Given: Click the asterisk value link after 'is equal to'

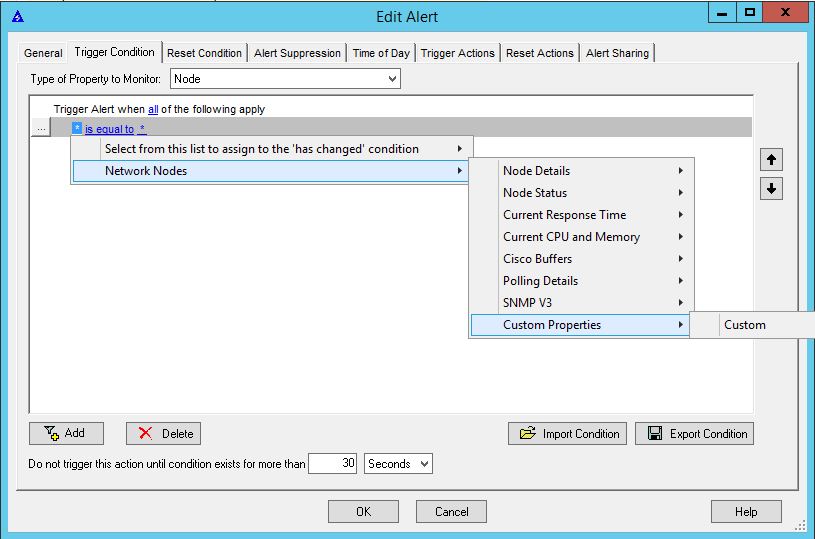Looking at the screenshot, I should pyautogui.click(x=142, y=128).
